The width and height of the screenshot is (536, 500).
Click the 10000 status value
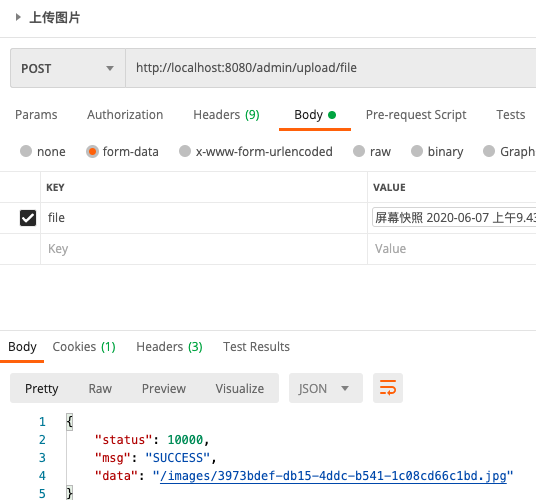[185, 440]
